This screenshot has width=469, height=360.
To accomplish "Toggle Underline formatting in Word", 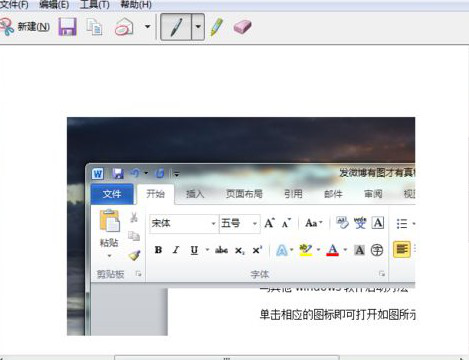I will click(x=194, y=250).
